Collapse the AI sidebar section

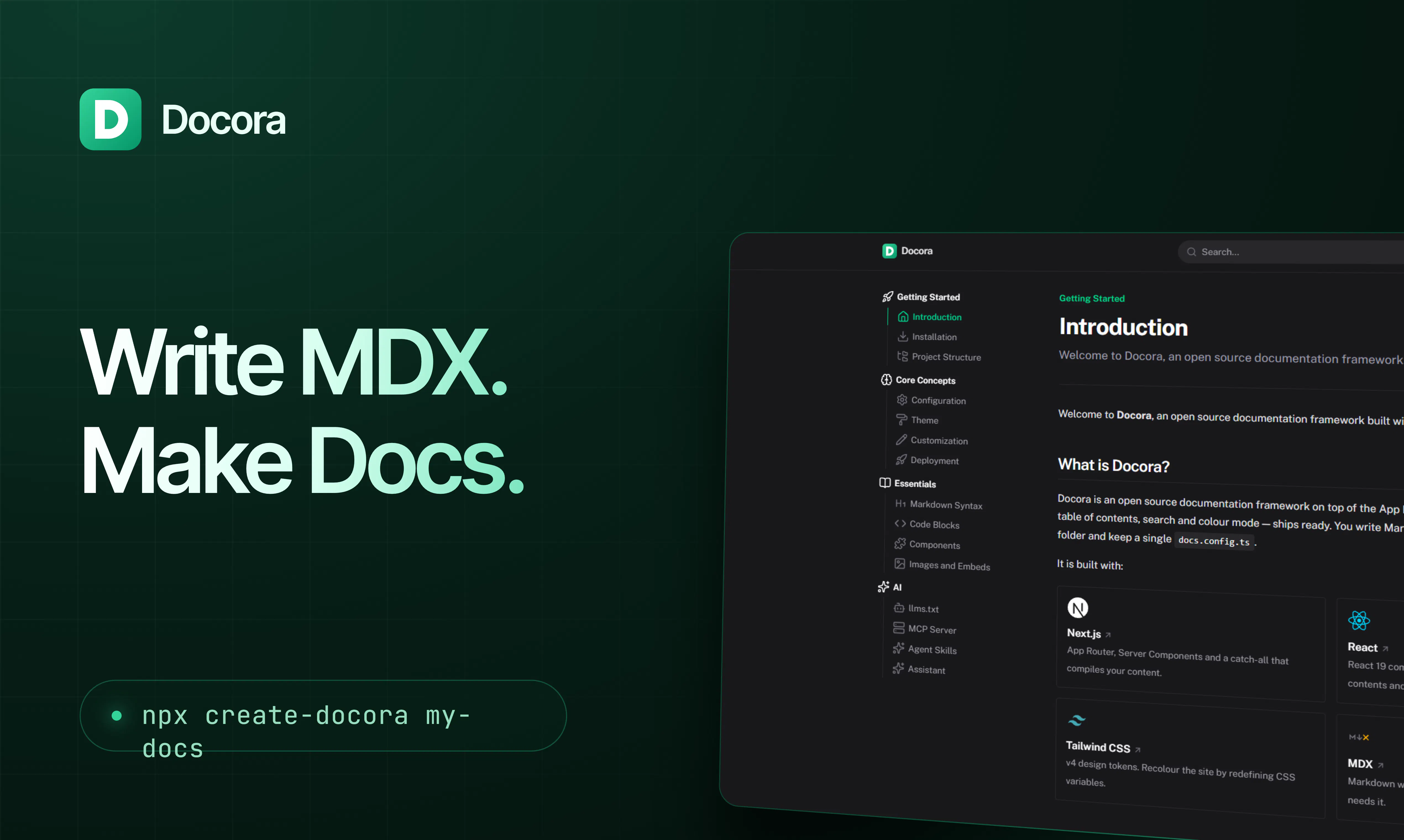pos(889,587)
